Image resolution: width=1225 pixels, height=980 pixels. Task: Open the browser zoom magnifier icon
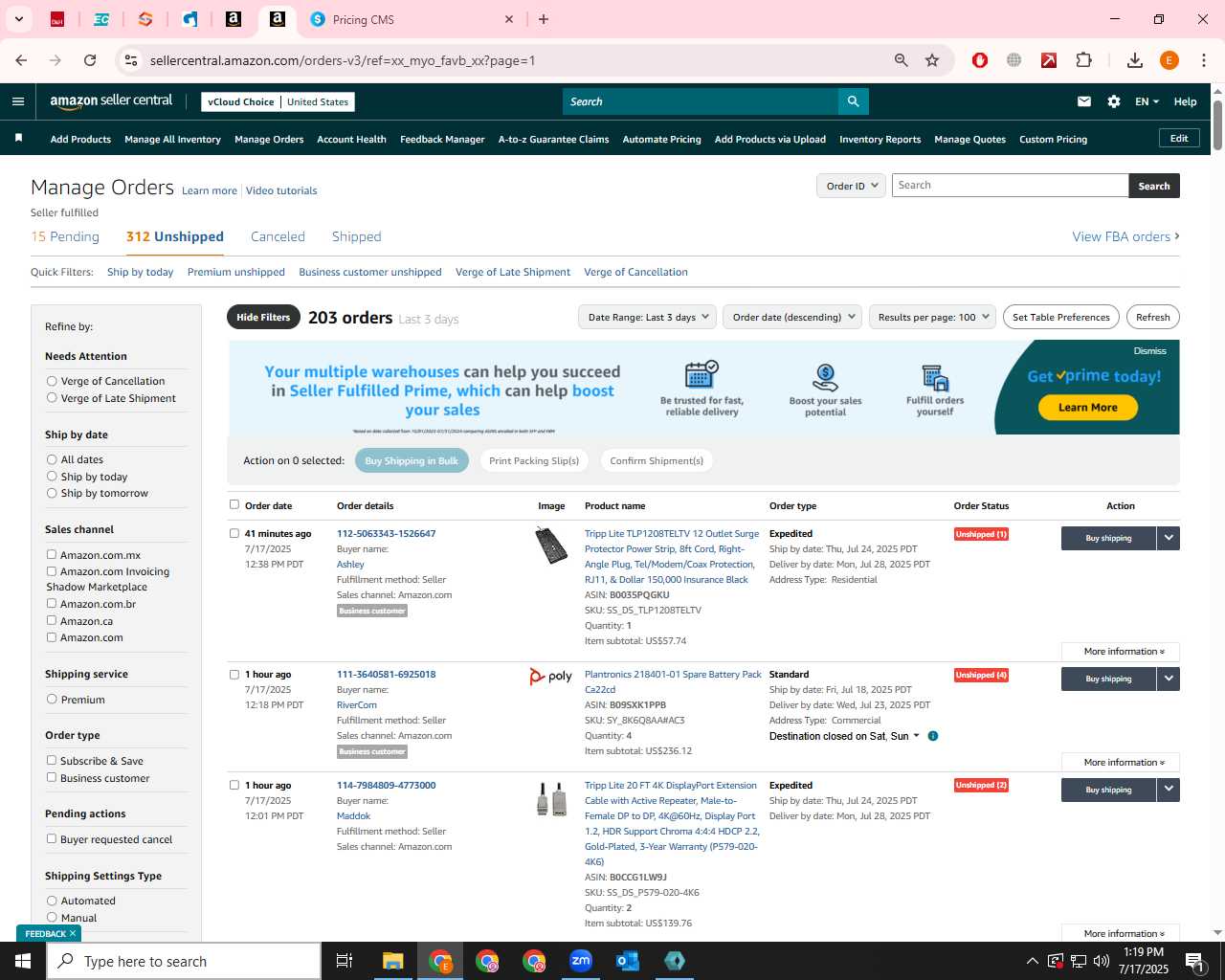pyautogui.click(x=902, y=60)
